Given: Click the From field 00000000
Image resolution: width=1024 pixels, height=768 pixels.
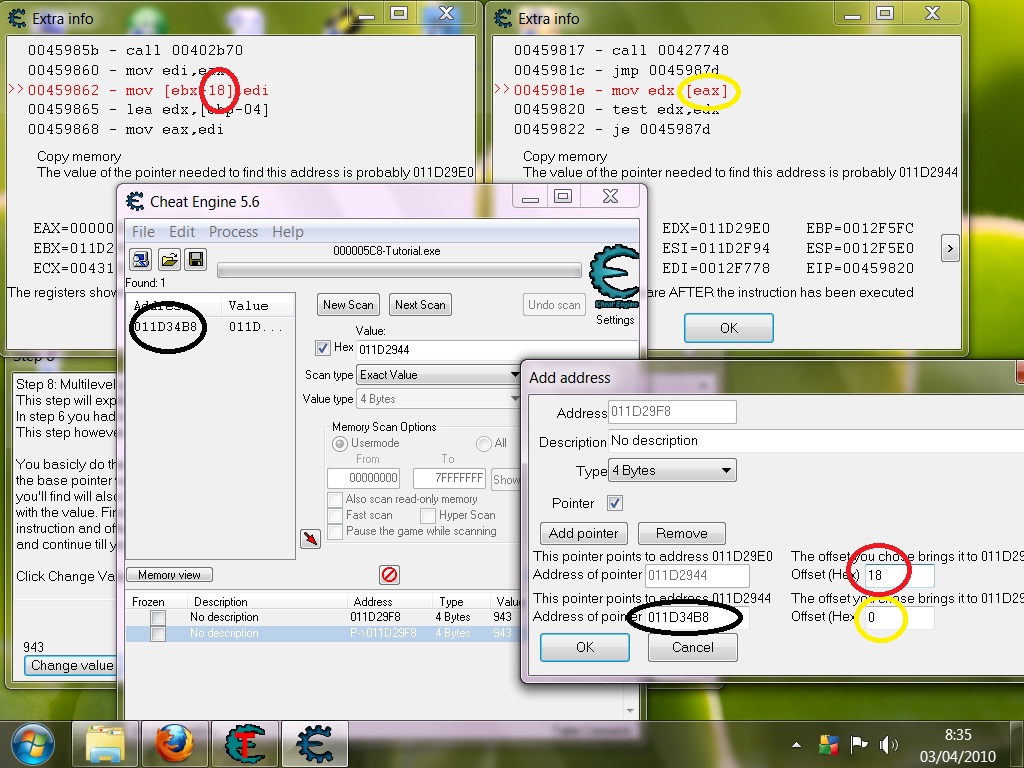Looking at the screenshot, I should click(363, 478).
